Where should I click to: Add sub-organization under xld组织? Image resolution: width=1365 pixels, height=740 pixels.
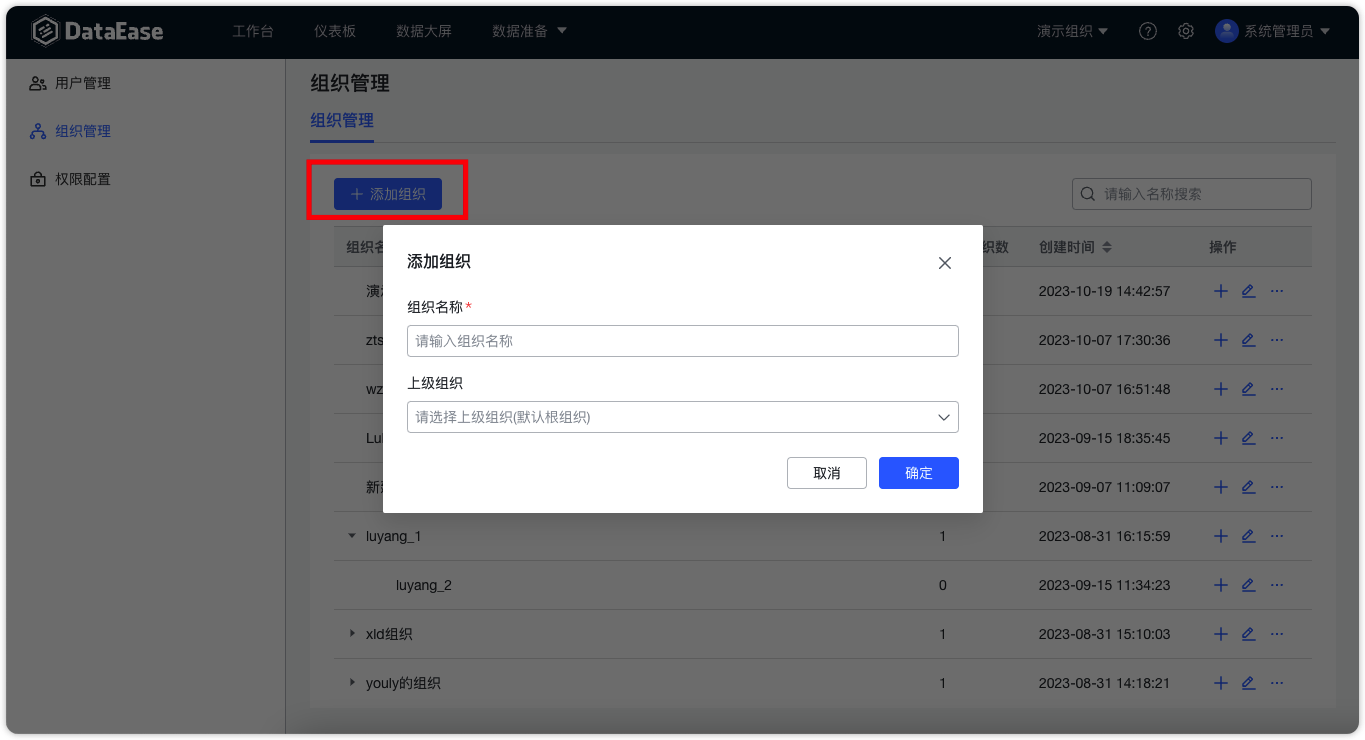click(x=1220, y=634)
